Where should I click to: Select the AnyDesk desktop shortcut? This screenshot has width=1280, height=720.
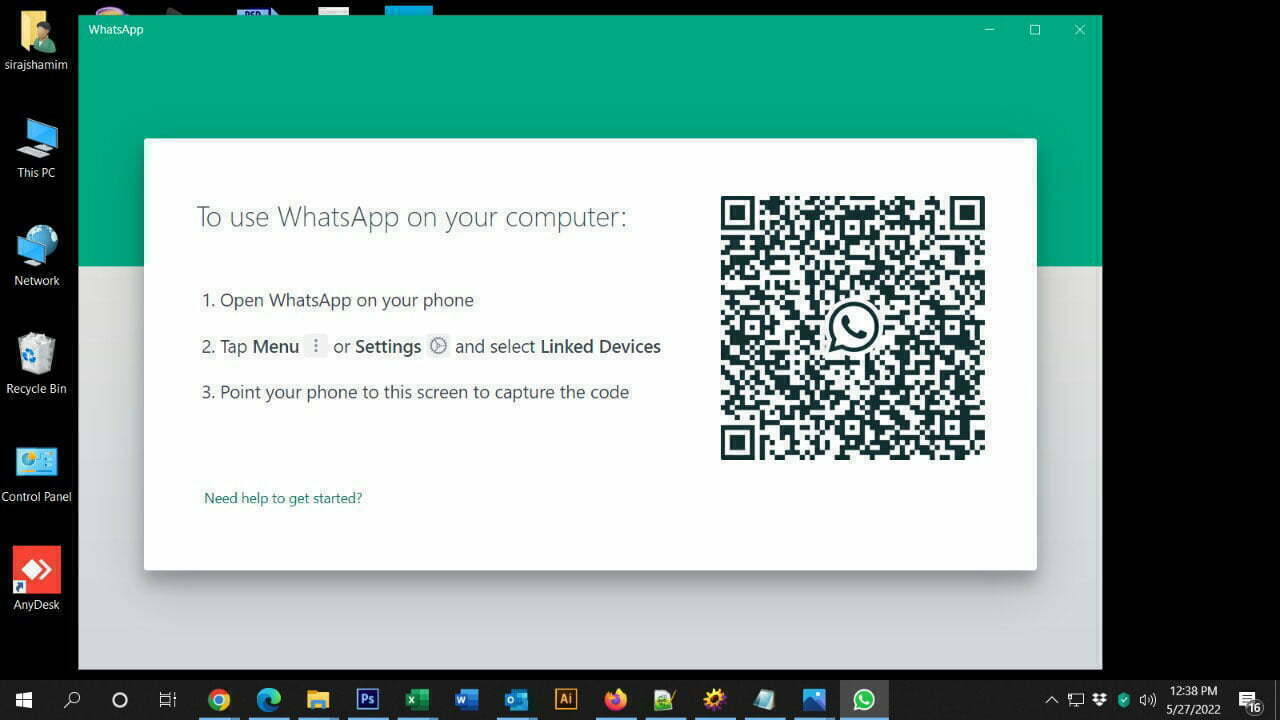[x=37, y=579]
